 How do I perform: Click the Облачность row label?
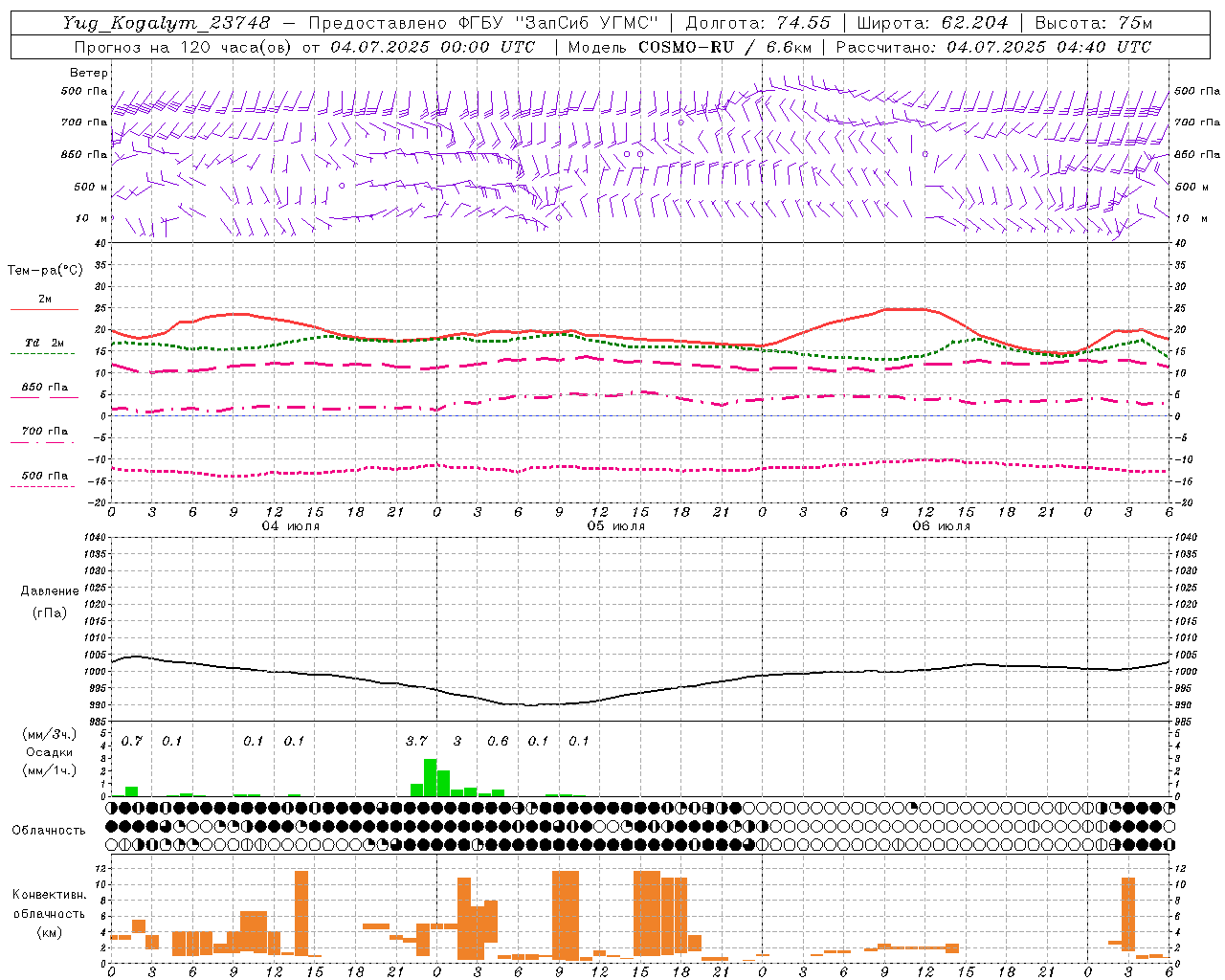tap(49, 830)
